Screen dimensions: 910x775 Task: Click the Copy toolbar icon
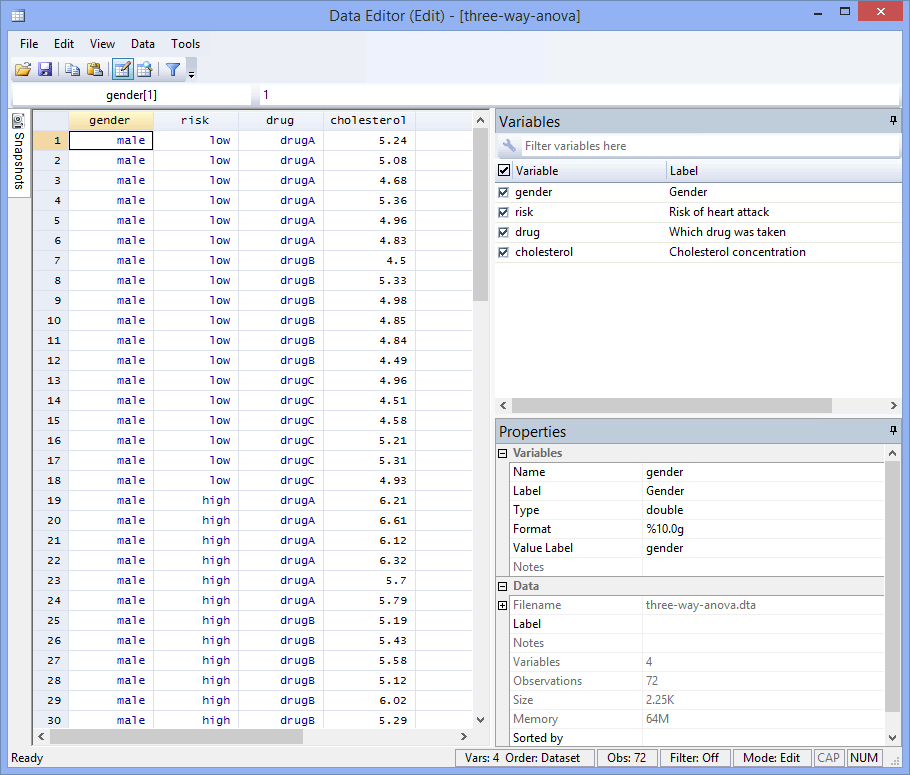click(70, 69)
